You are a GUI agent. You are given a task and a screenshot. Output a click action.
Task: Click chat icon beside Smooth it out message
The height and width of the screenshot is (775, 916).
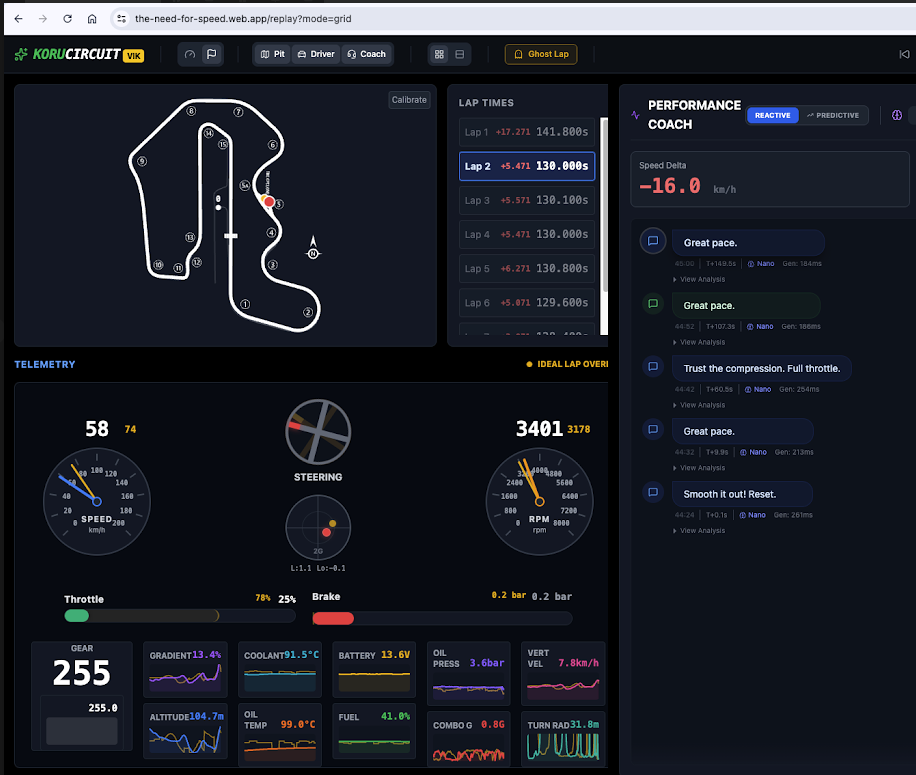point(653,492)
